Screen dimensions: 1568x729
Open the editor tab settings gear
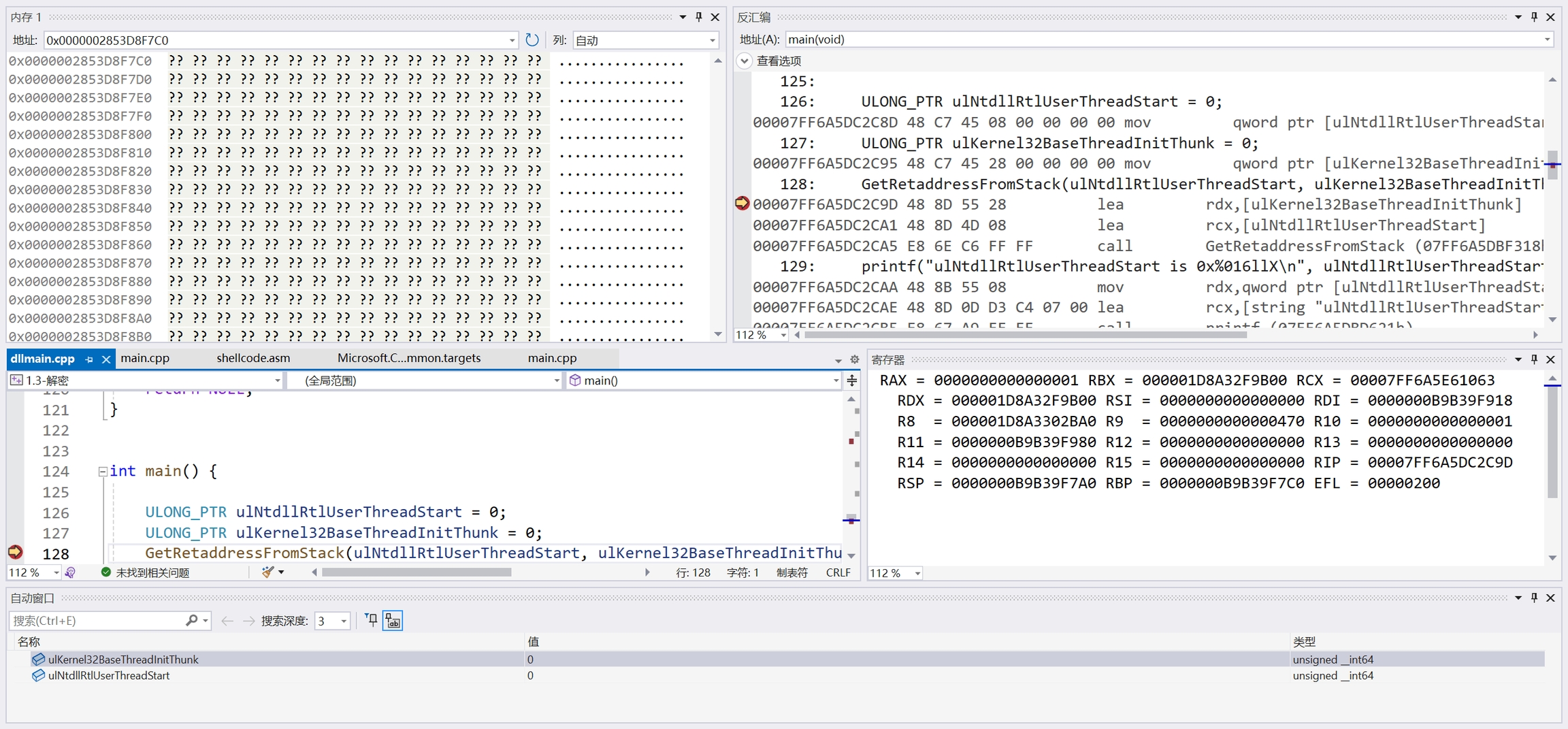(x=854, y=359)
